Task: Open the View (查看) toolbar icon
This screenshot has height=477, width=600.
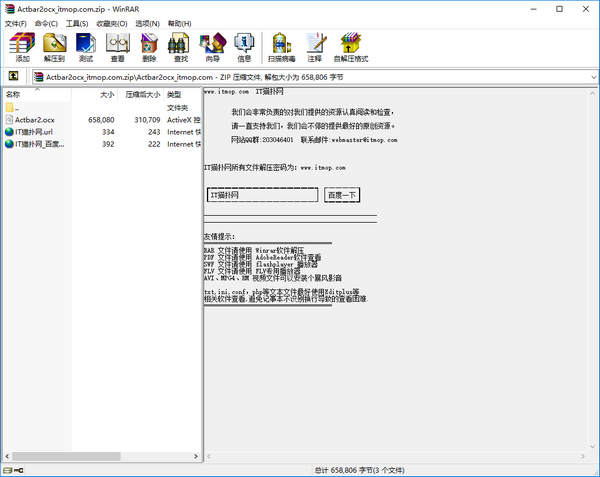Action: pos(117,47)
